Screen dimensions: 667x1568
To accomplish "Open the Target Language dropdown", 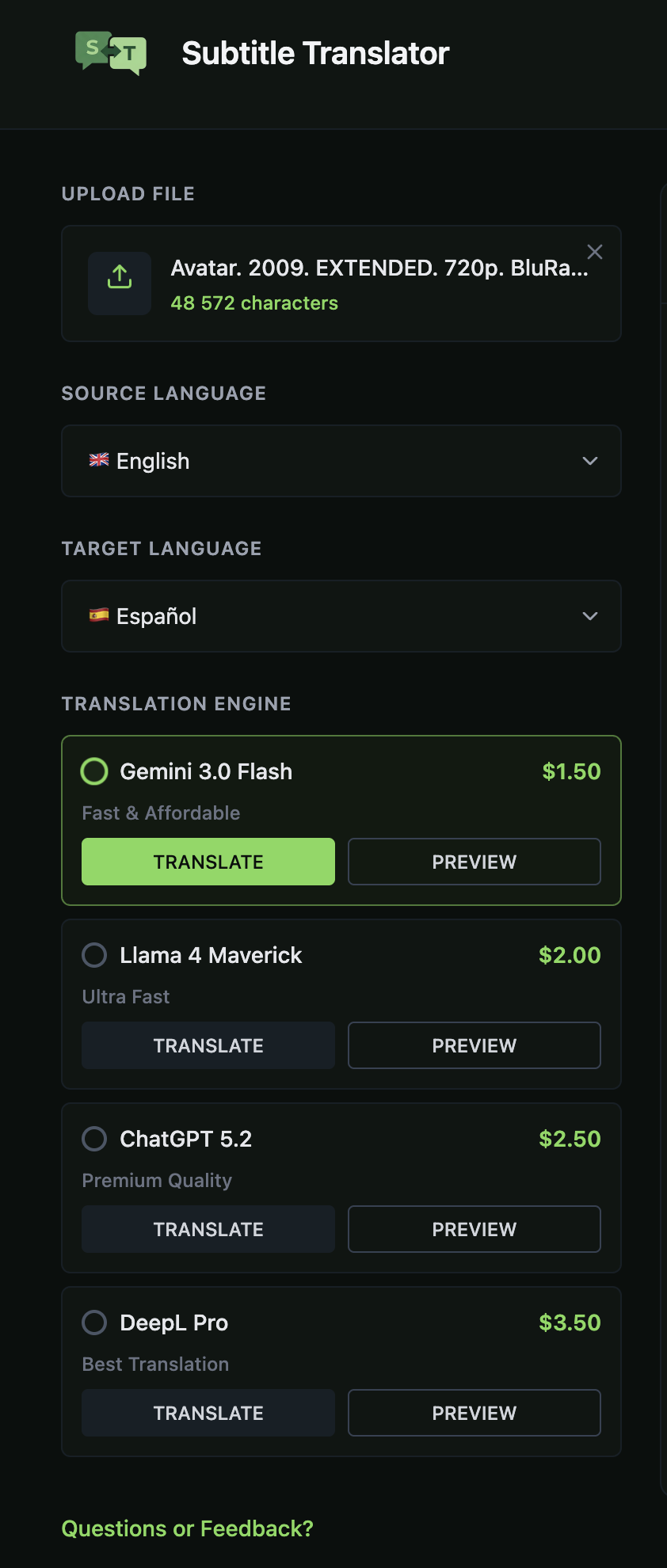I will [341, 616].
